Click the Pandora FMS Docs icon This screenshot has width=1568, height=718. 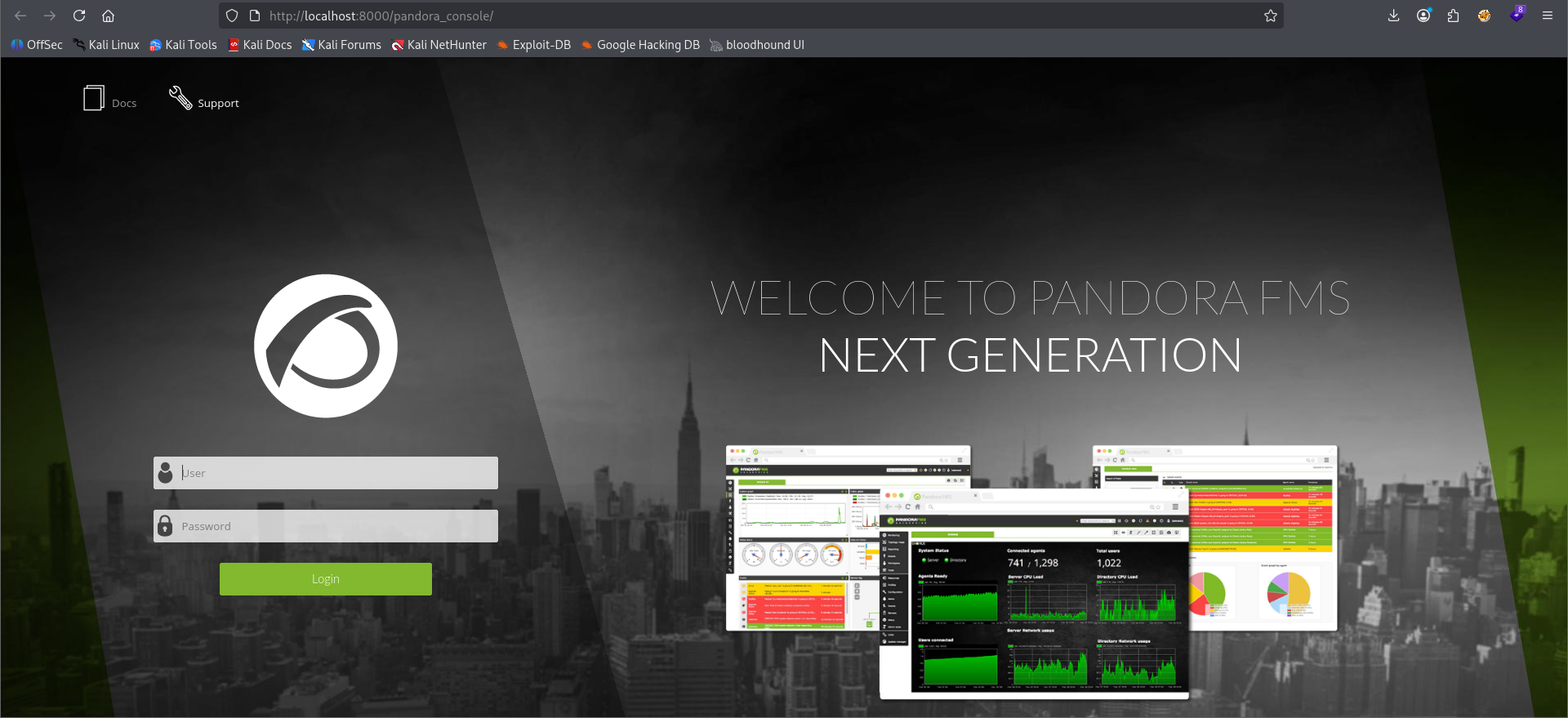(x=94, y=98)
